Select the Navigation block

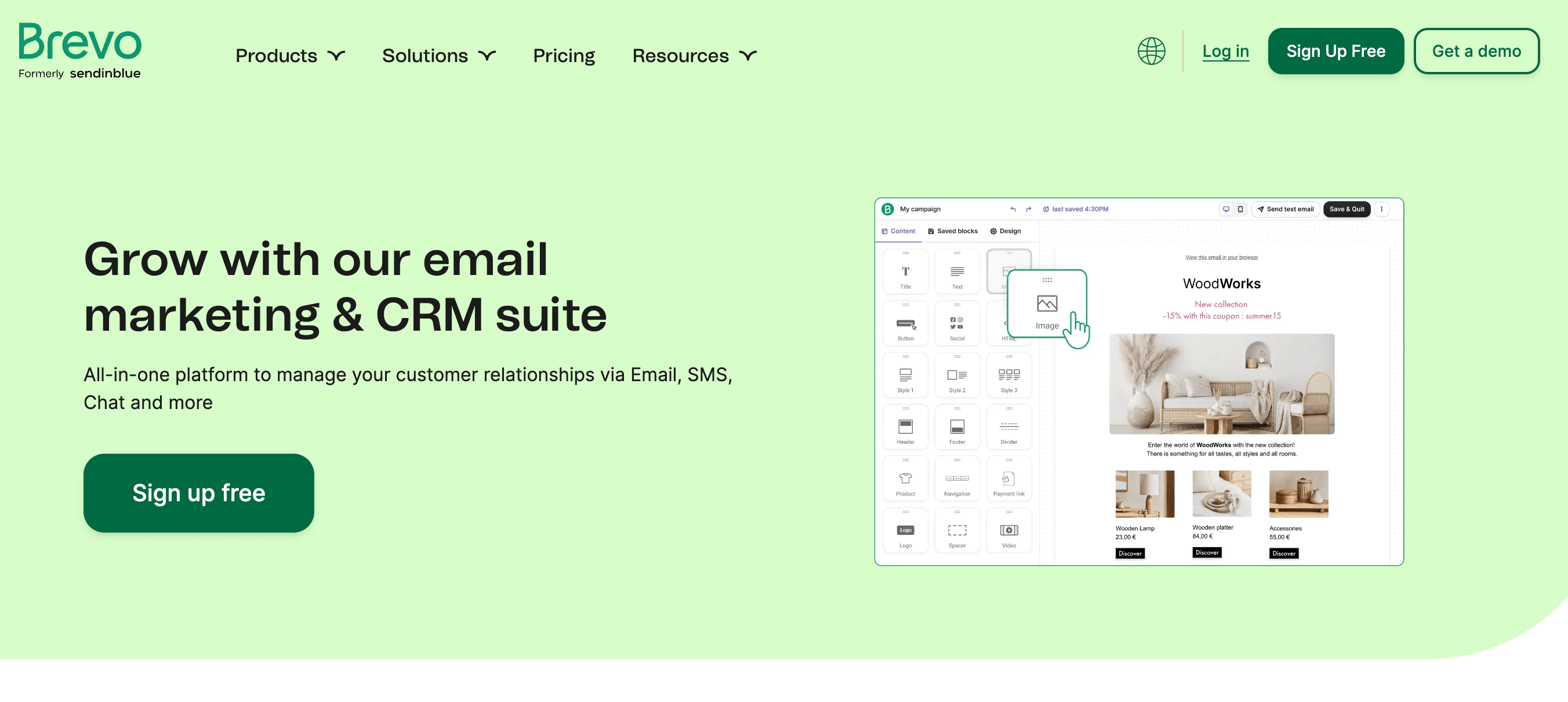coord(957,479)
